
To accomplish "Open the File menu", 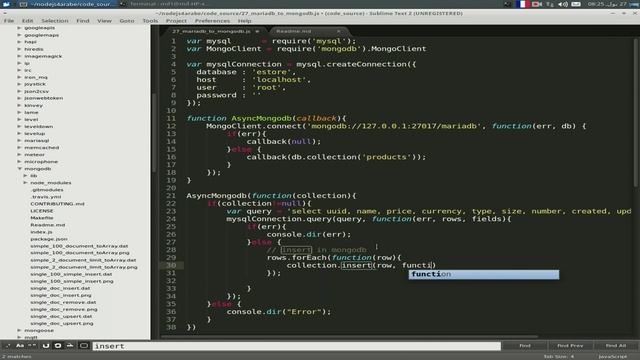I will [x=9, y=20].
